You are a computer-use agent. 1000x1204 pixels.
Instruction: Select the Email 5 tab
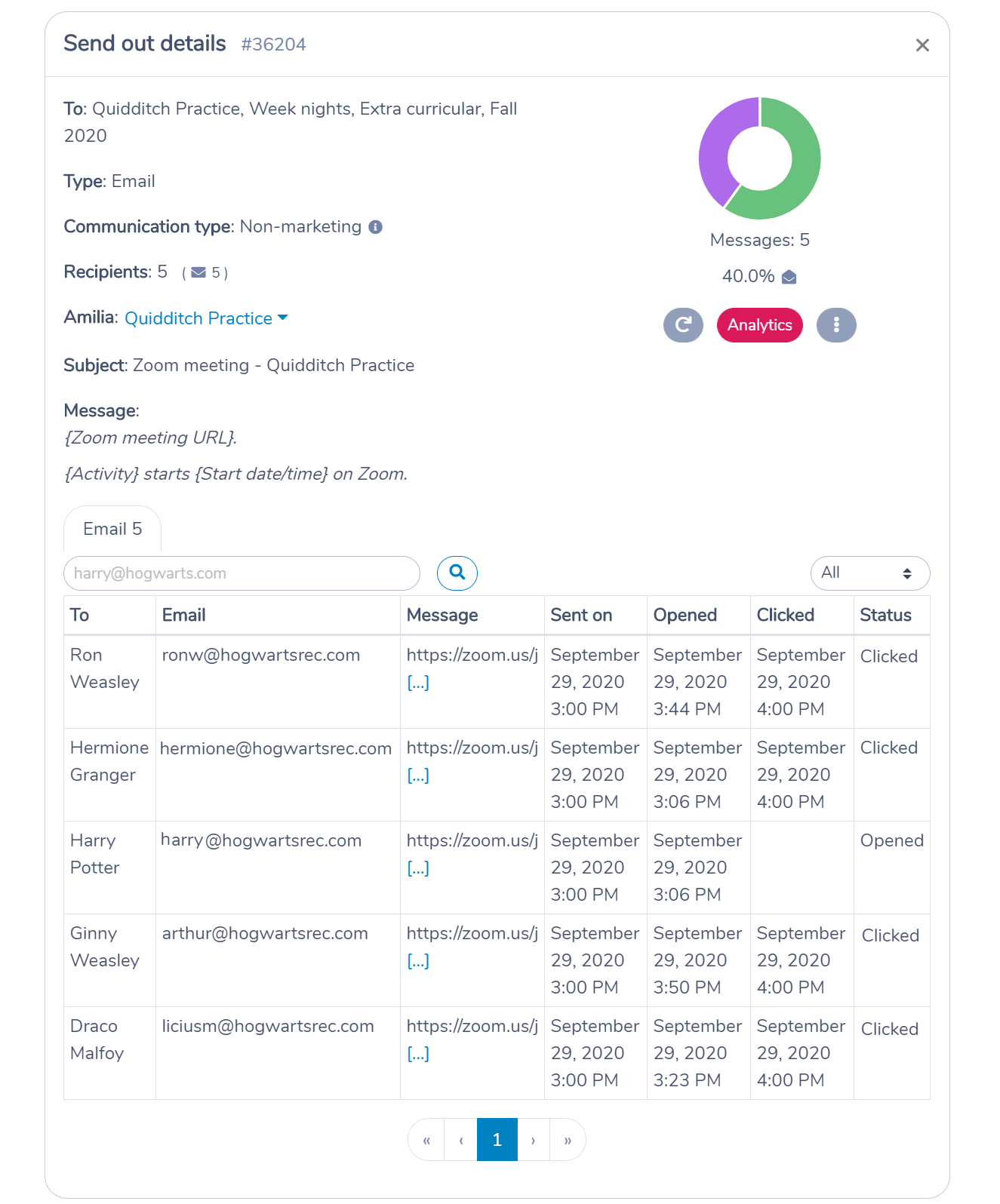point(112,529)
